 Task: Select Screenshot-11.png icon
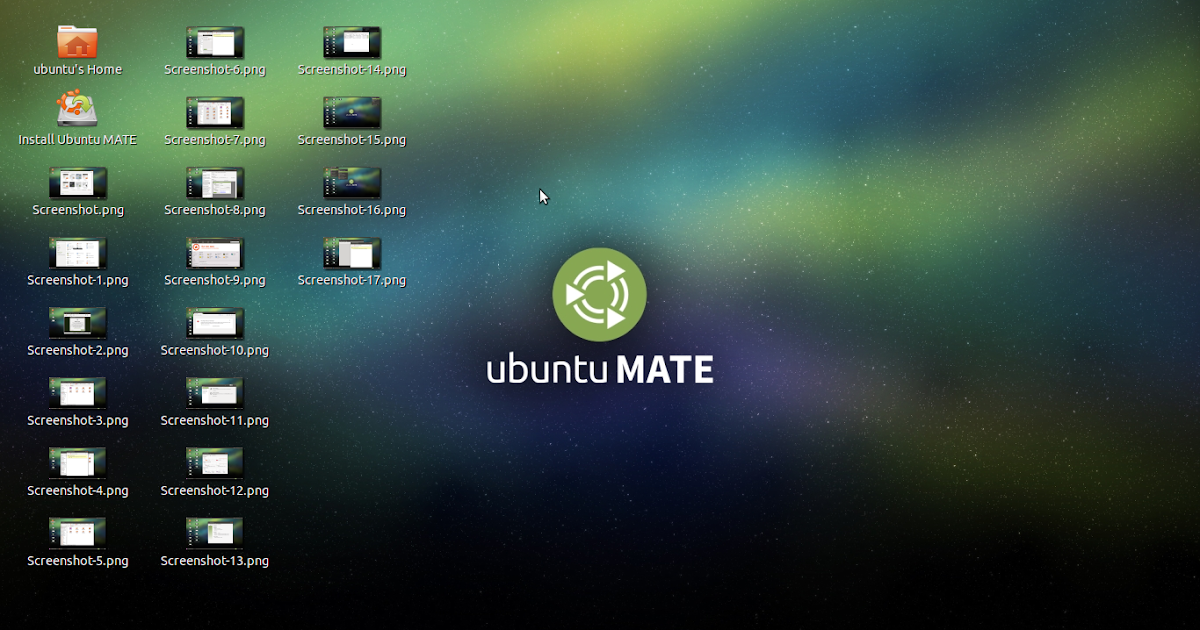click(x=215, y=393)
